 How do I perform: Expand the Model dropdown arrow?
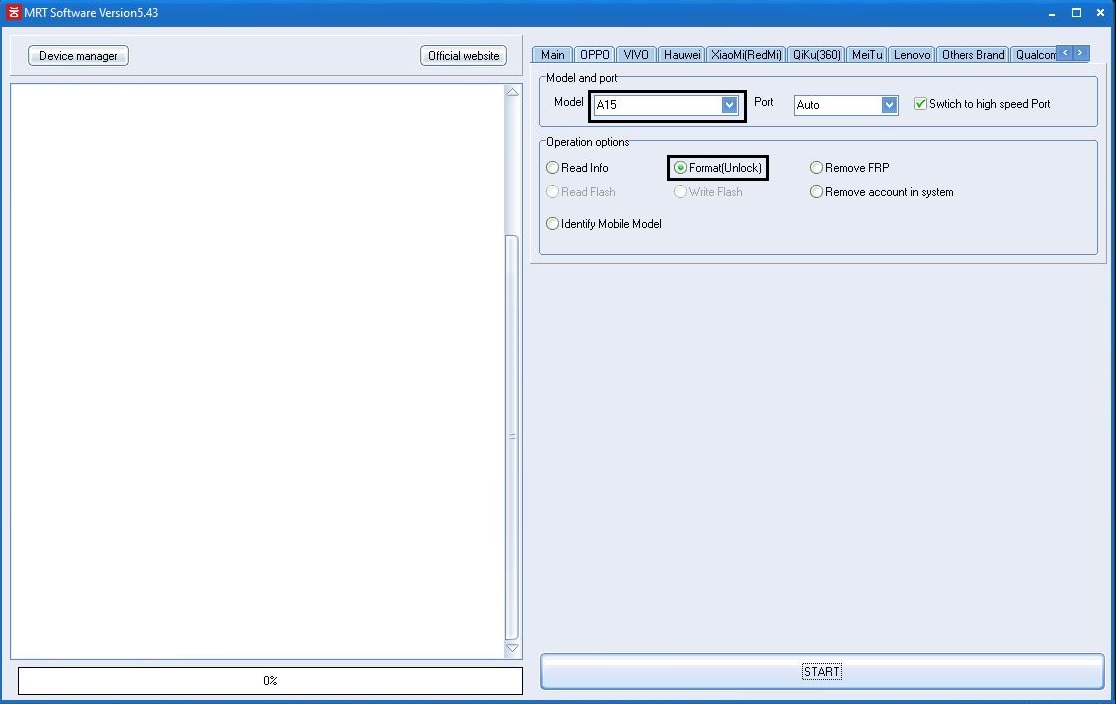729,105
